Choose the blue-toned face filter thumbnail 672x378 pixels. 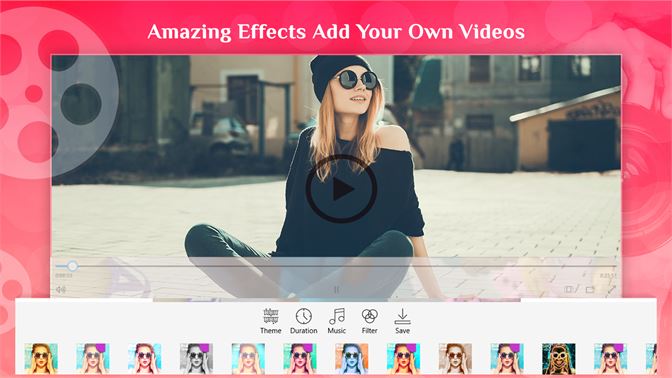click(351, 359)
